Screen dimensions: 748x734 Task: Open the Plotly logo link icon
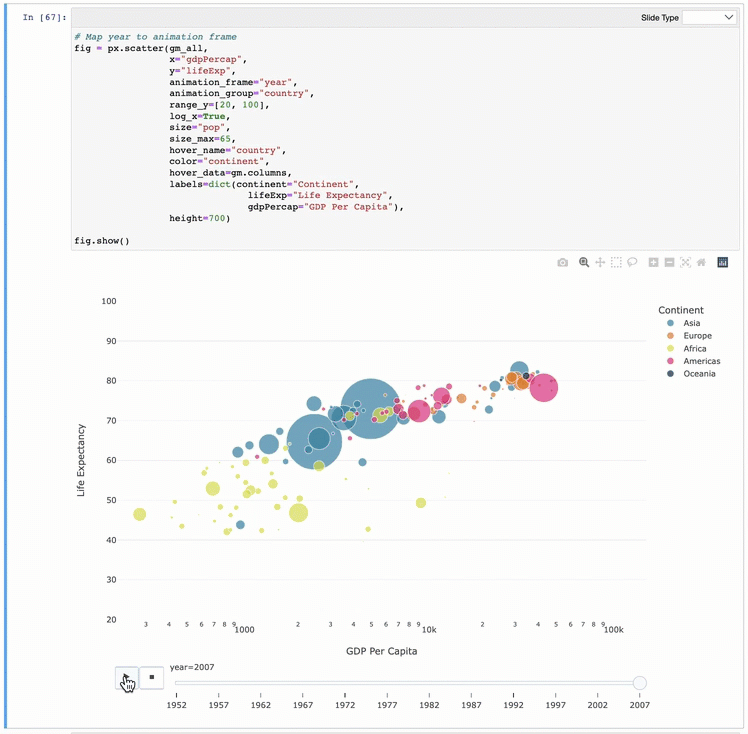click(x=723, y=263)
